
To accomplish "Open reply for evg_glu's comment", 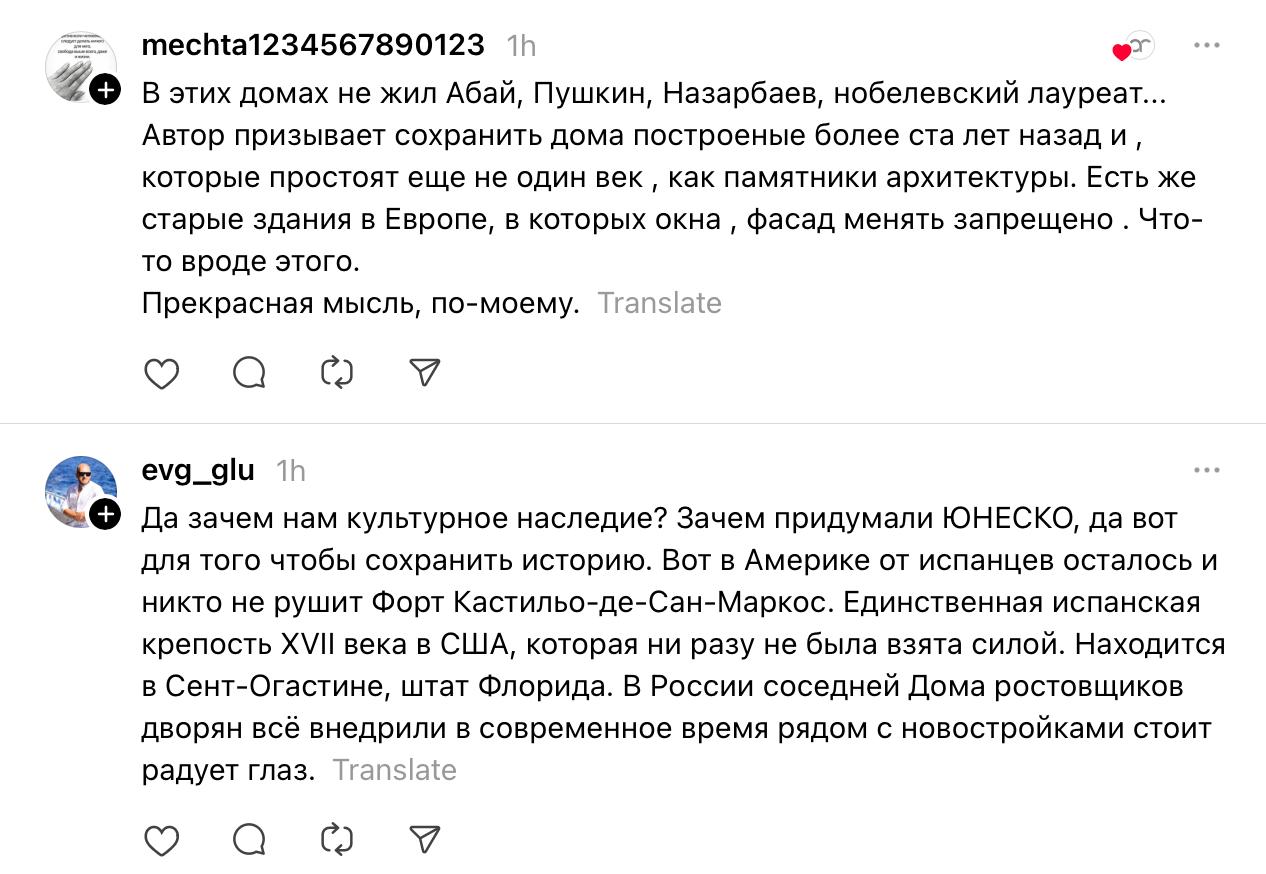I will click(x=249, y=837).
